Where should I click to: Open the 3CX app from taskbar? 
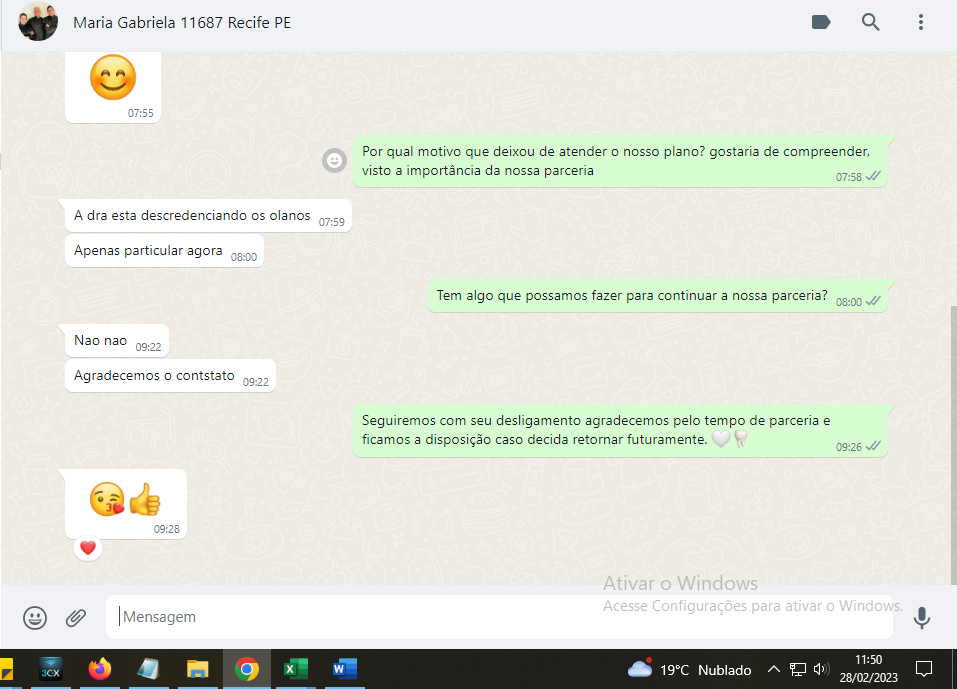coord(50,669)
